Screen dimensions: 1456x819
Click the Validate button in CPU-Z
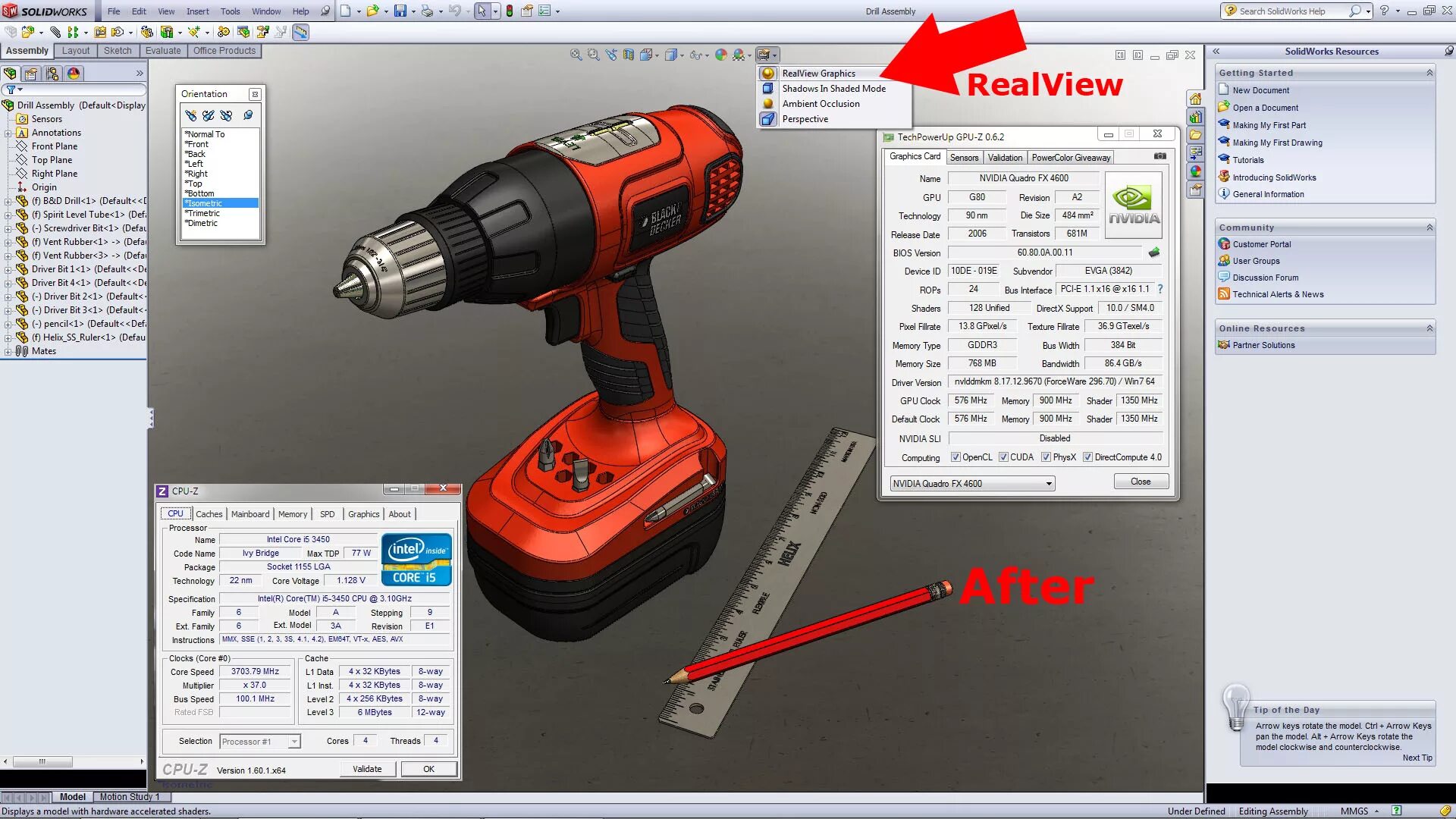point(368,768)
